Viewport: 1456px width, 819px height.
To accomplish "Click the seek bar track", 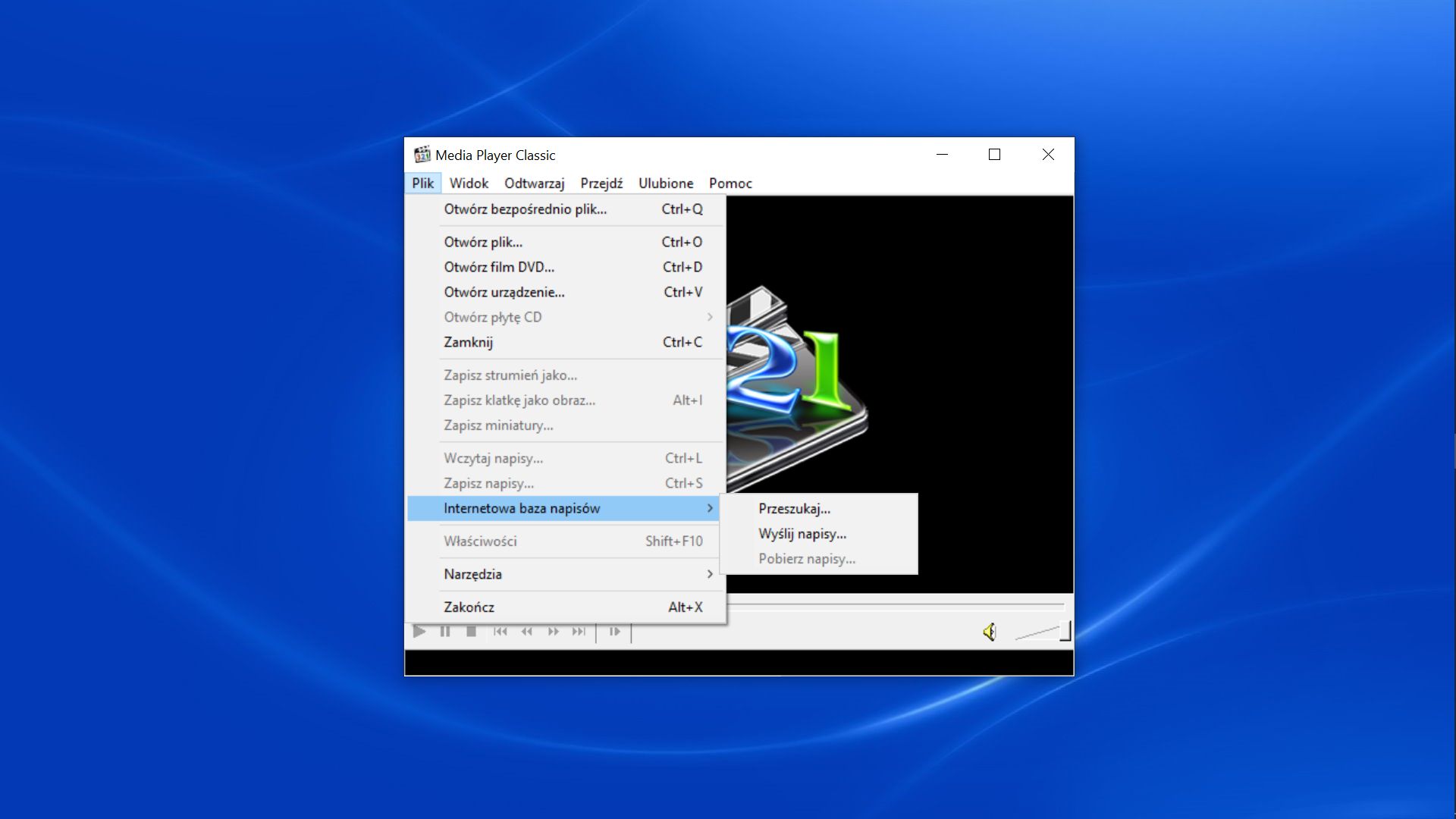I will (x=896, y=606).
